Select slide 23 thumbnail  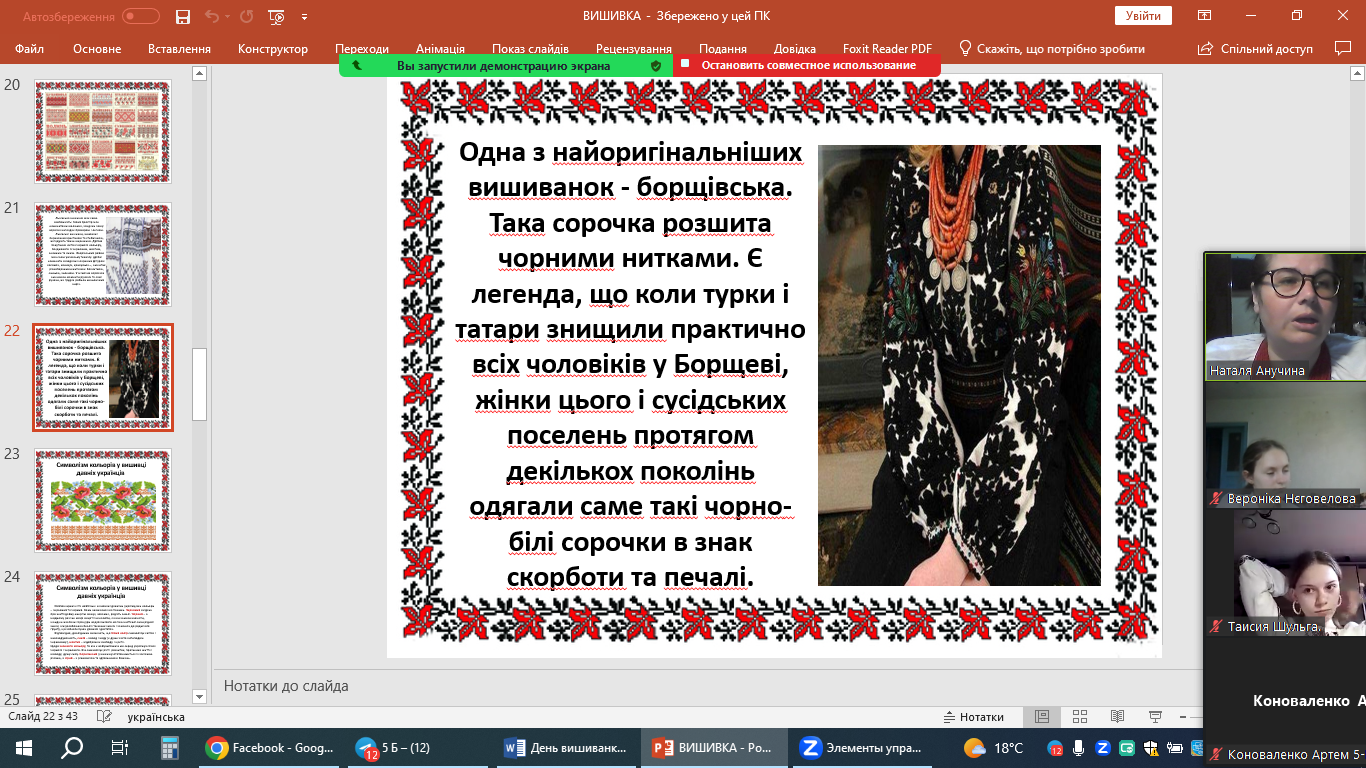point(104,500)
